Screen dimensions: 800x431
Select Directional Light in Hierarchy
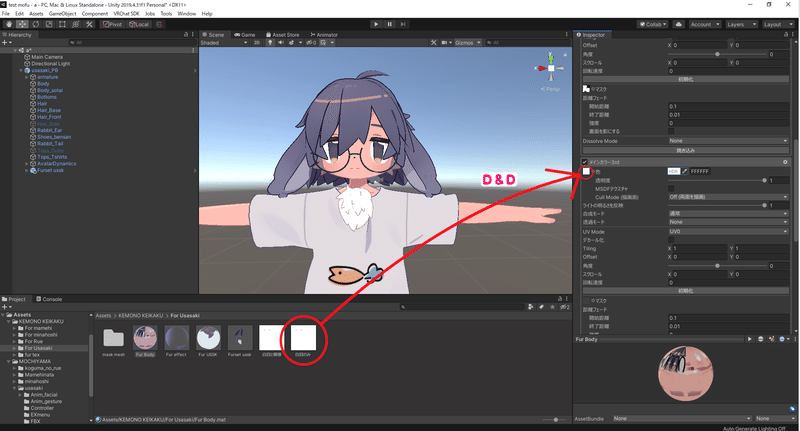tap(51, 64)
